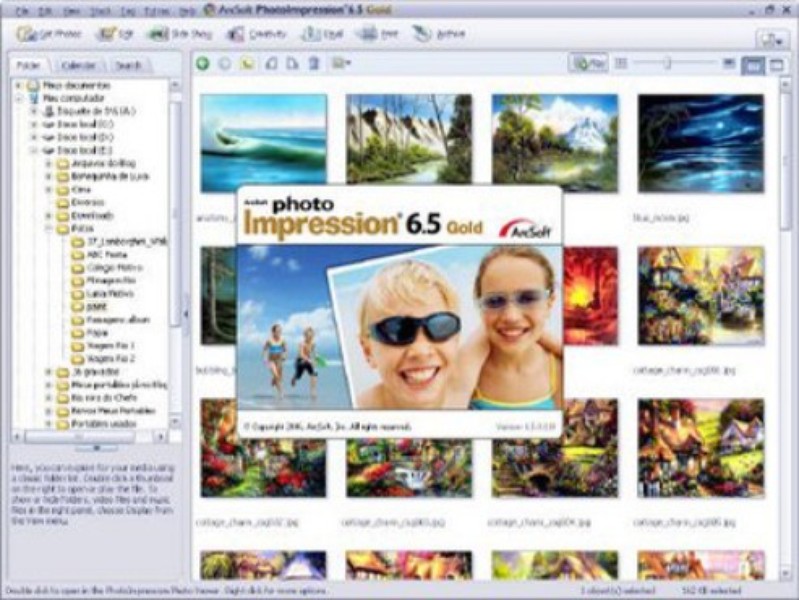Click the small thumbnails icon left of slider
This screenshot has width=799, height=600.
point(621,63)
